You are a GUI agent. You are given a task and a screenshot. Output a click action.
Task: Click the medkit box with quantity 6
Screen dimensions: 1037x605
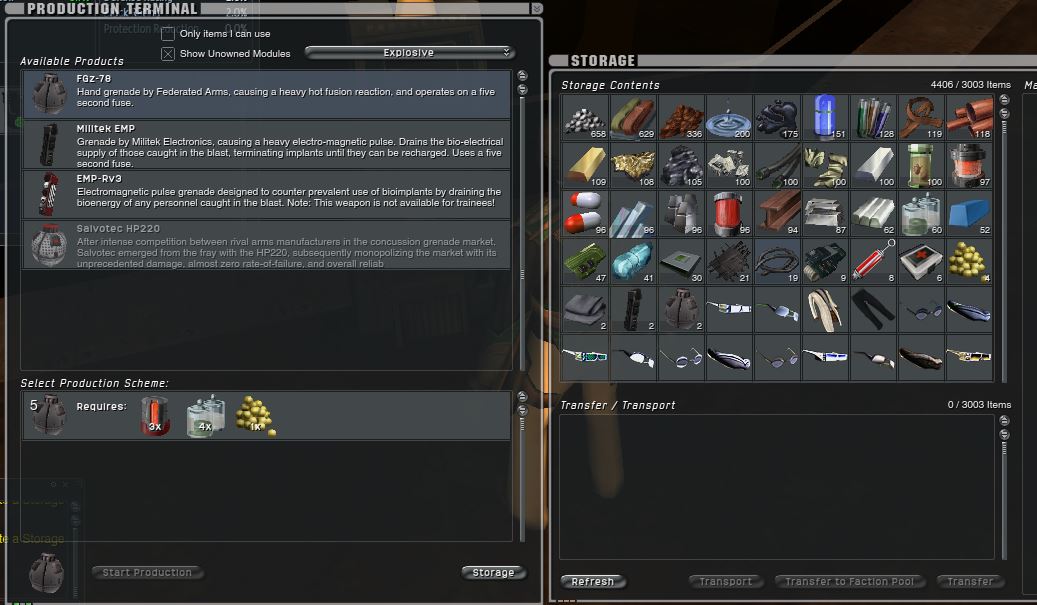coord(921,261)
